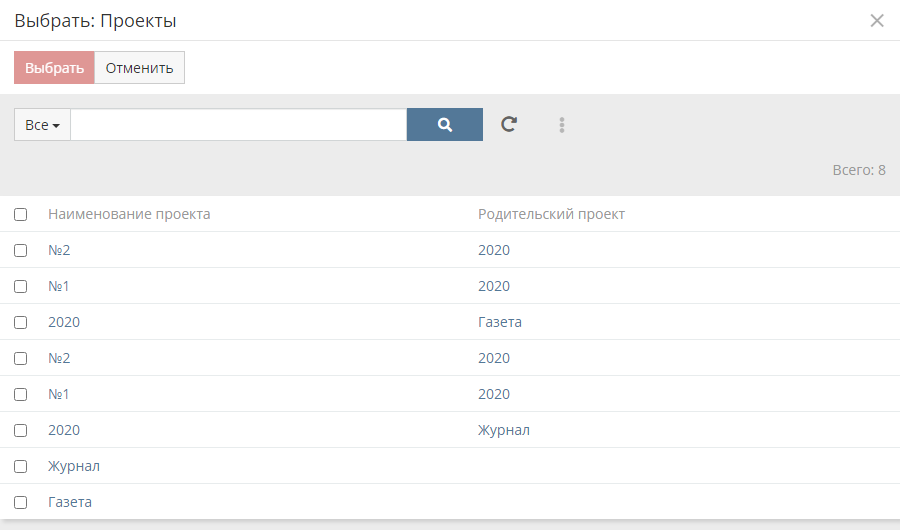This screenshot has width=900, height=530.
Task: Focus the search text field
Action: click(x=238, y=125)
